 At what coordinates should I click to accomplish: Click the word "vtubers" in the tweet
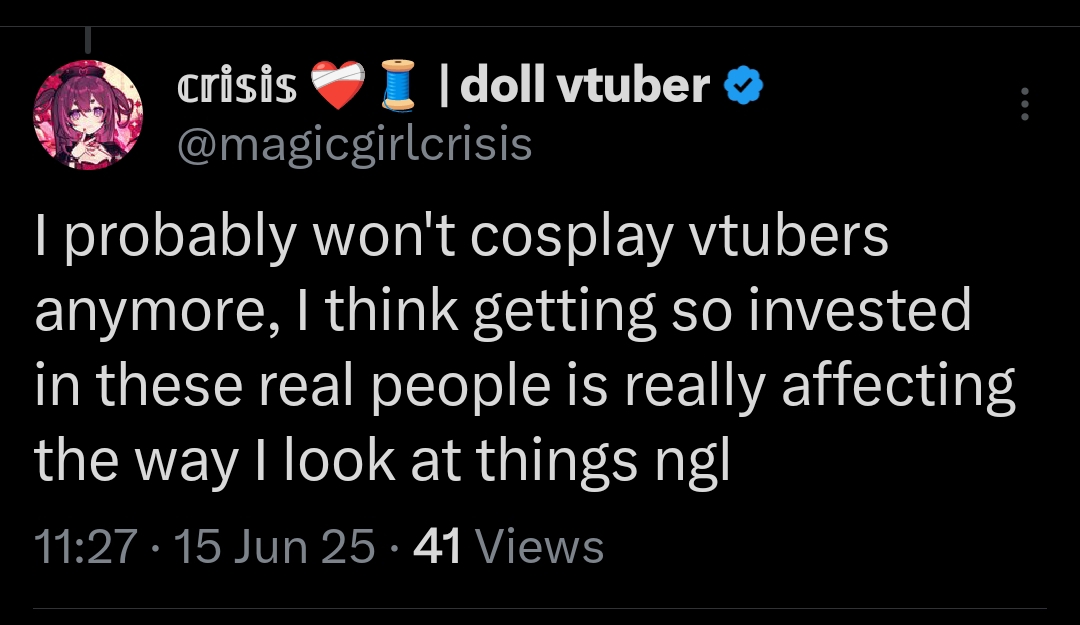[806, 236]
